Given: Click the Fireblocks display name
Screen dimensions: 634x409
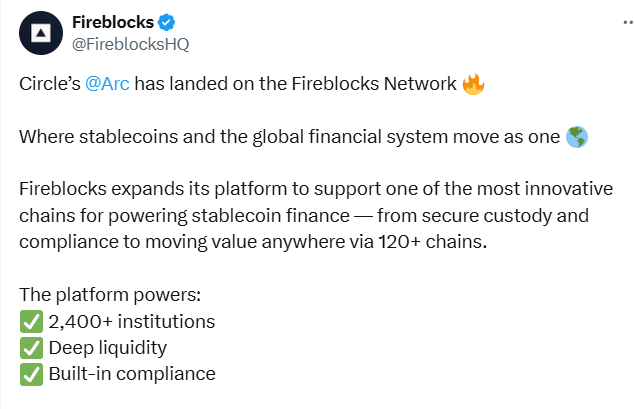Looking at the screenshot, I should [x=113, y=22].
